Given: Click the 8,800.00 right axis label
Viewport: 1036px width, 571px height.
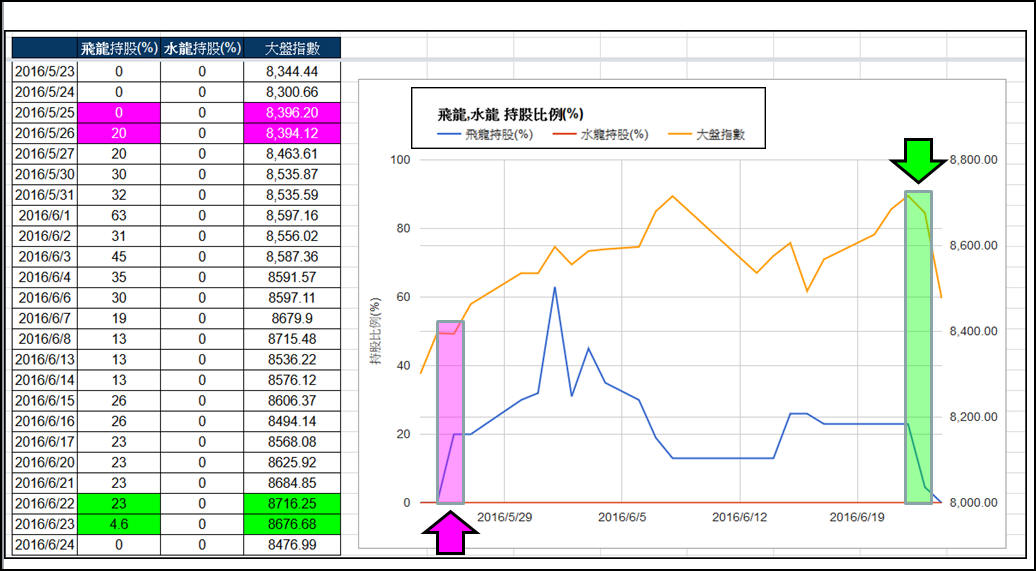Looking at the screenshot, I should [x=974, y=160].
